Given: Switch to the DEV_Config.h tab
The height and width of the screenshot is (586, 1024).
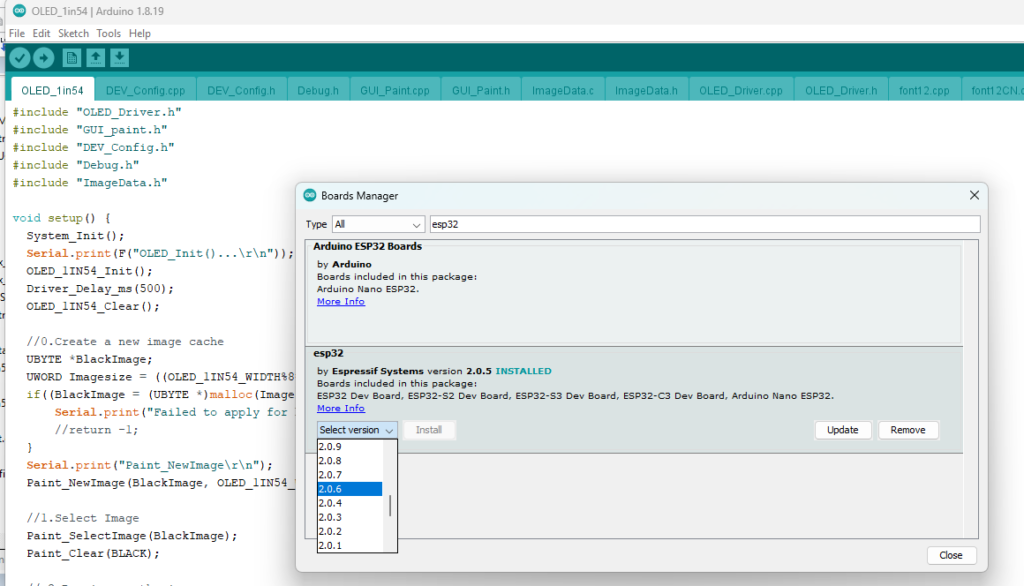Looking at the screenshot, I should tap(241, 90).
